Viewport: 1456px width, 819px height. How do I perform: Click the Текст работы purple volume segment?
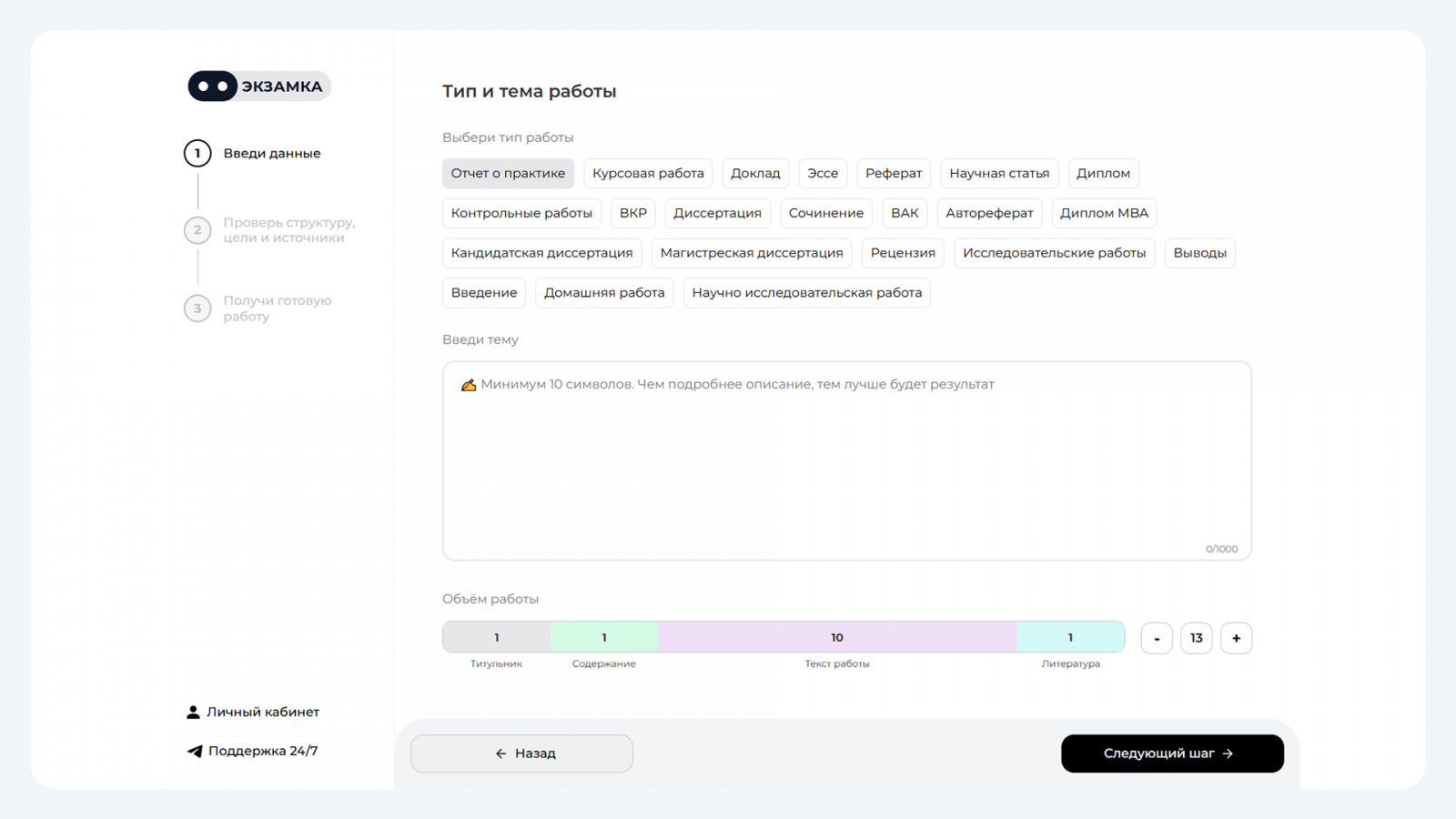tap(836, 637)
